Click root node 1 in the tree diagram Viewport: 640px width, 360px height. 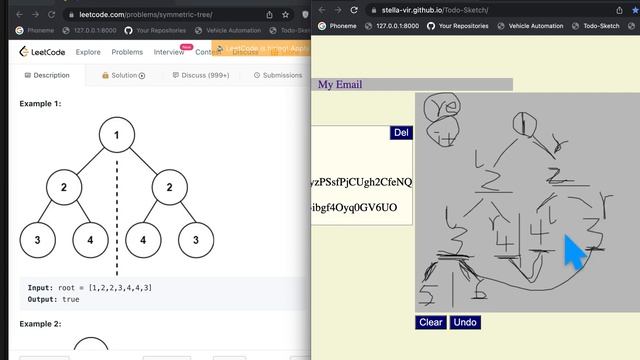(x=117, y=135)
